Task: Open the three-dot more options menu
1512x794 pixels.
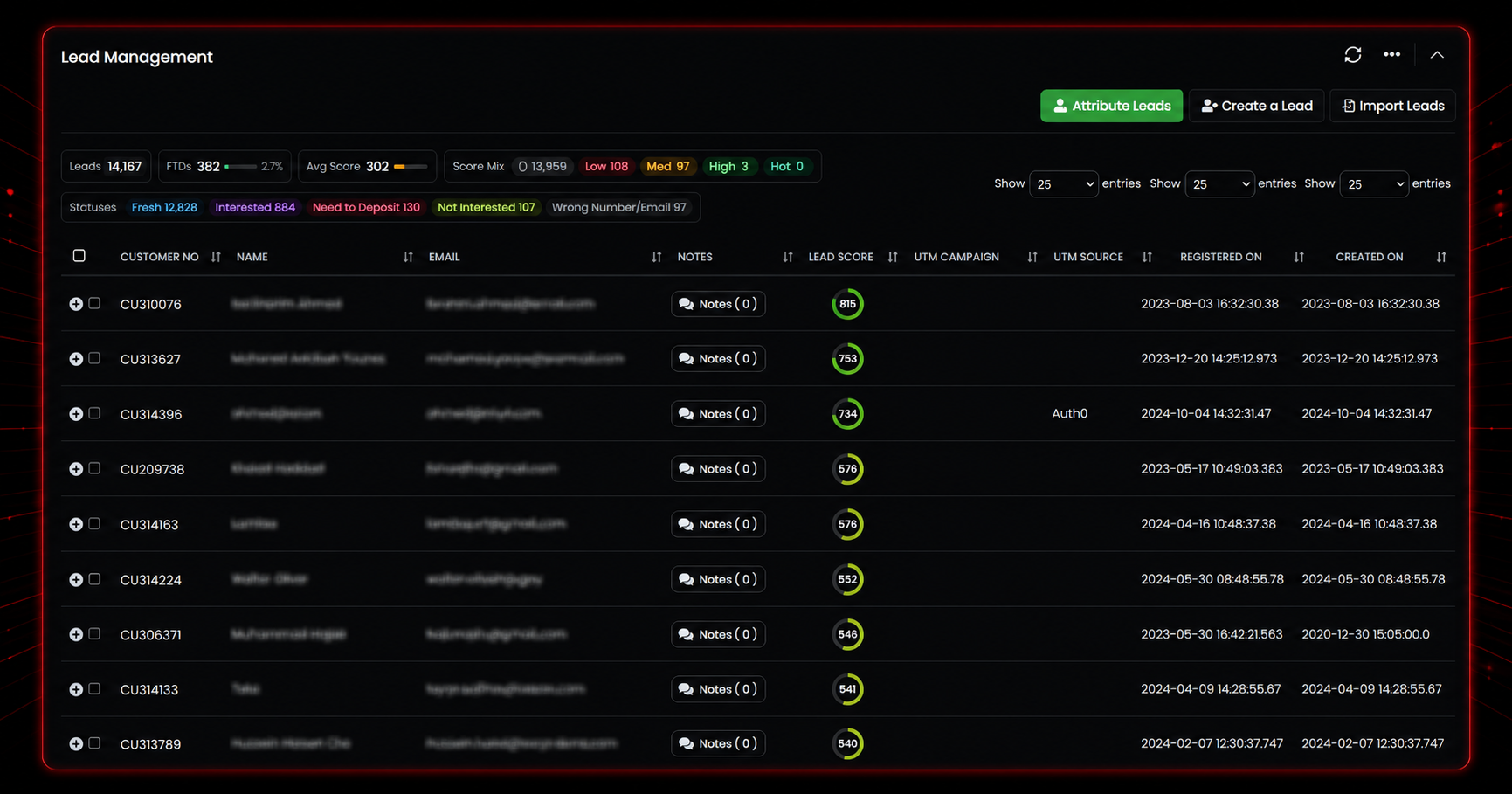Action: pos(1391,55)
